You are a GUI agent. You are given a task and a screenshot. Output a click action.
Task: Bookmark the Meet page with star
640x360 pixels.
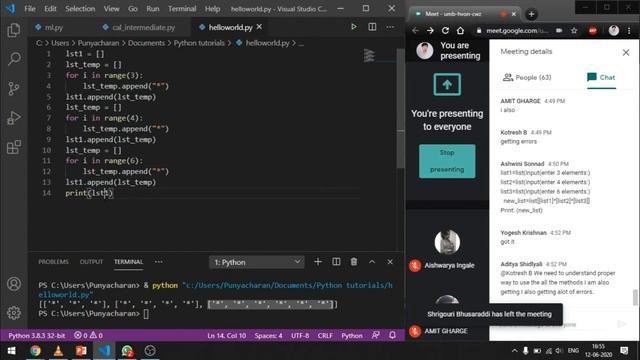[574, 31]
